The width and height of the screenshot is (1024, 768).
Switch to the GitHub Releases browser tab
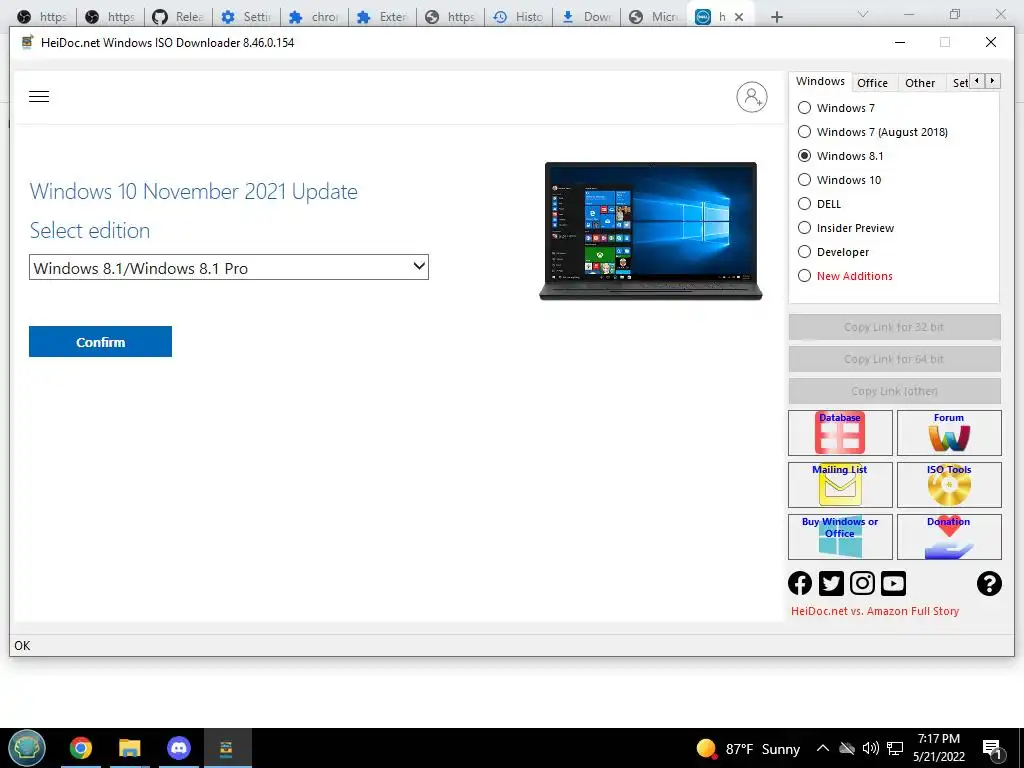click(179, 17)
